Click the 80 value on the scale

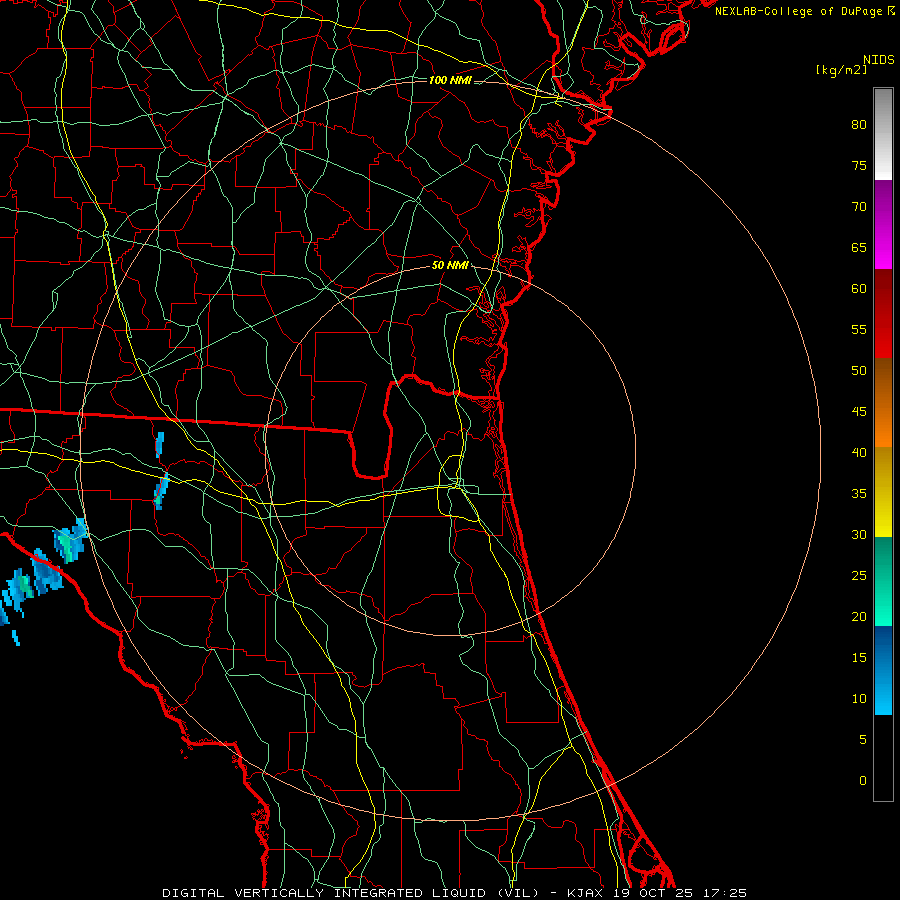(x=859, y=125)
